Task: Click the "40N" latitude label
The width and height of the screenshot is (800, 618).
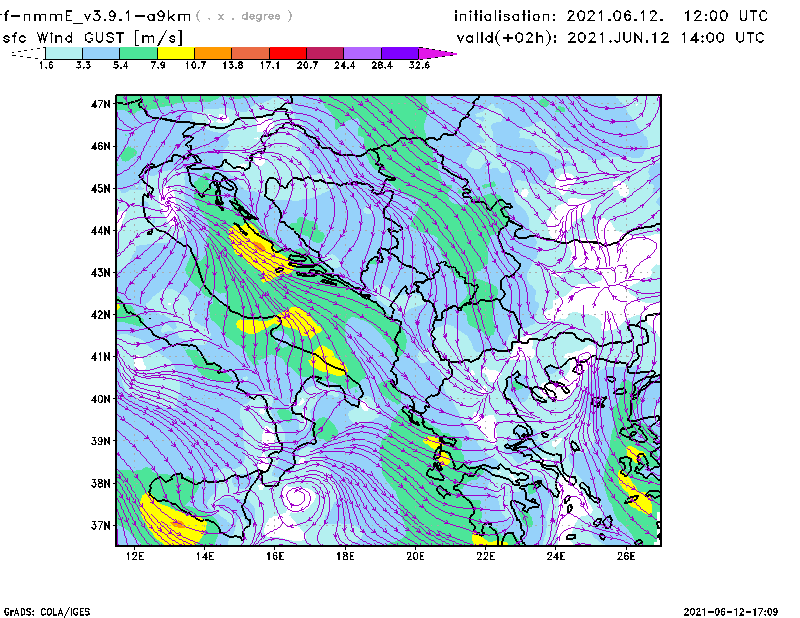Action: (101, 399)
